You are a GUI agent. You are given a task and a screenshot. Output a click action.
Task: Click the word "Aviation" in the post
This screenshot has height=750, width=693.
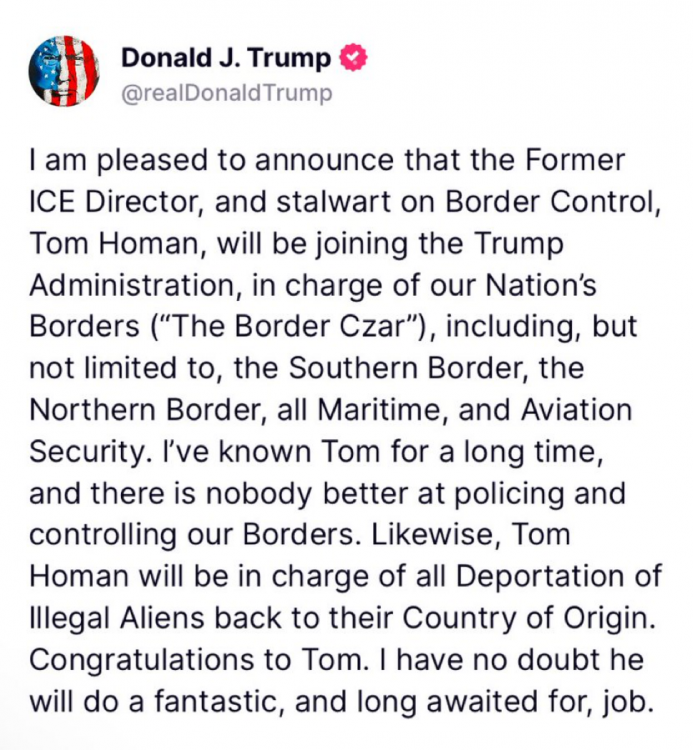[x=582, y=409]
